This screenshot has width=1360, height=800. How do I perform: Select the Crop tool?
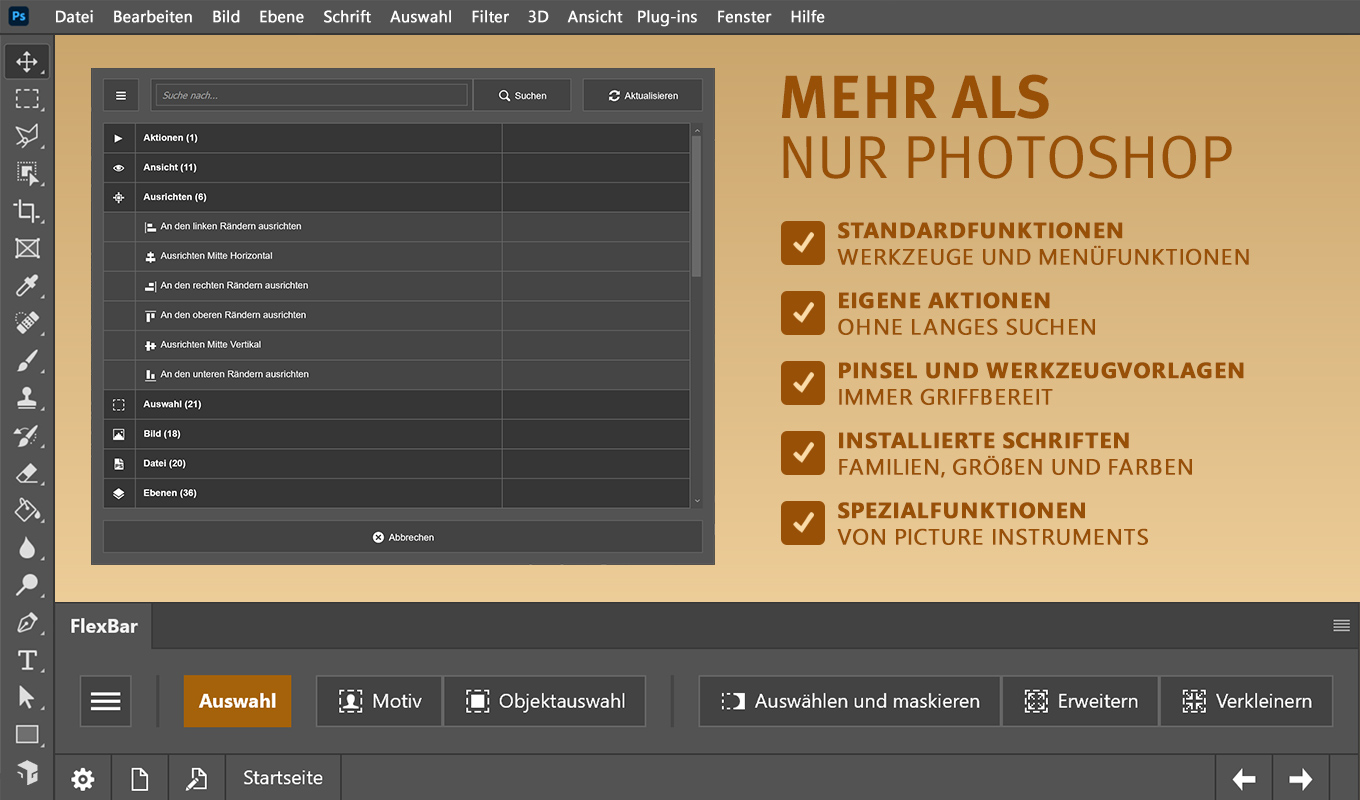coord(27,211)
